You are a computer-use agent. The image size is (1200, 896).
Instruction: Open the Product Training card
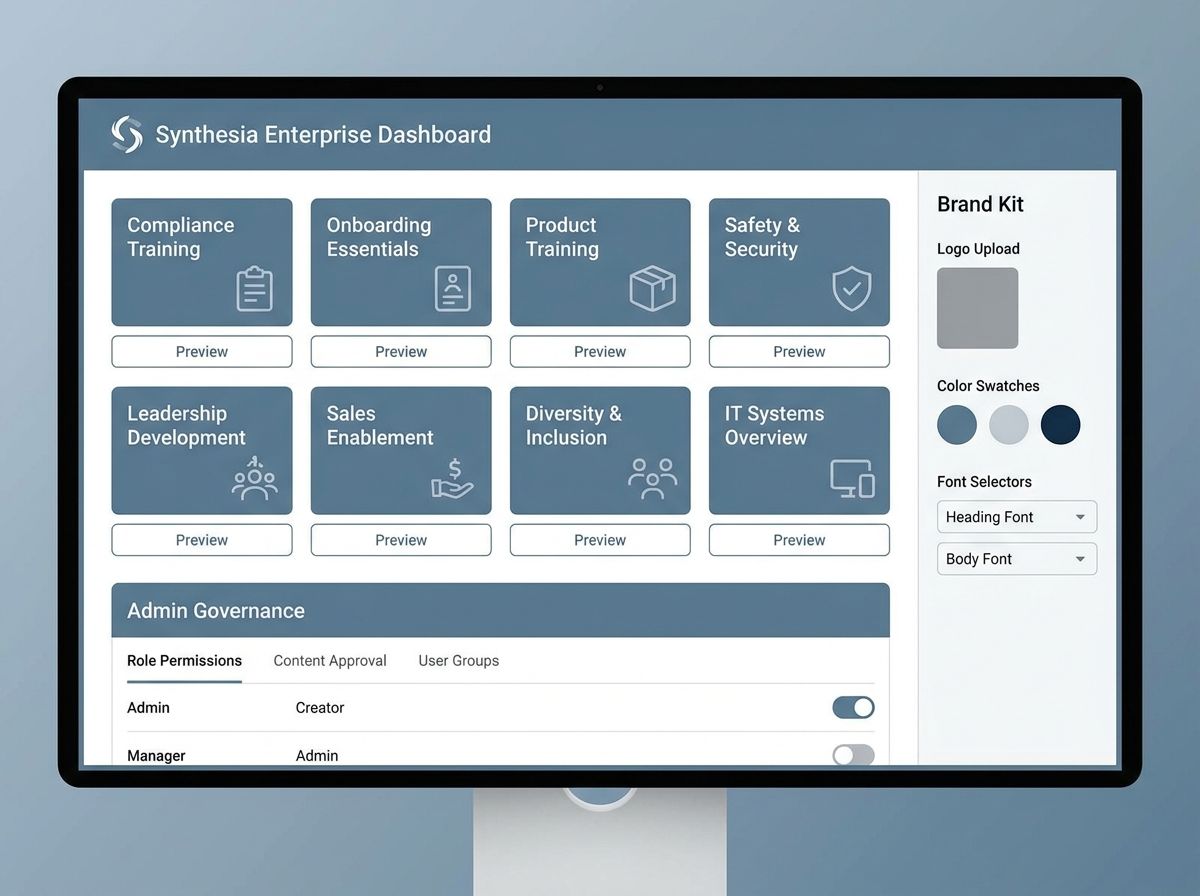(x=600, y=262)
